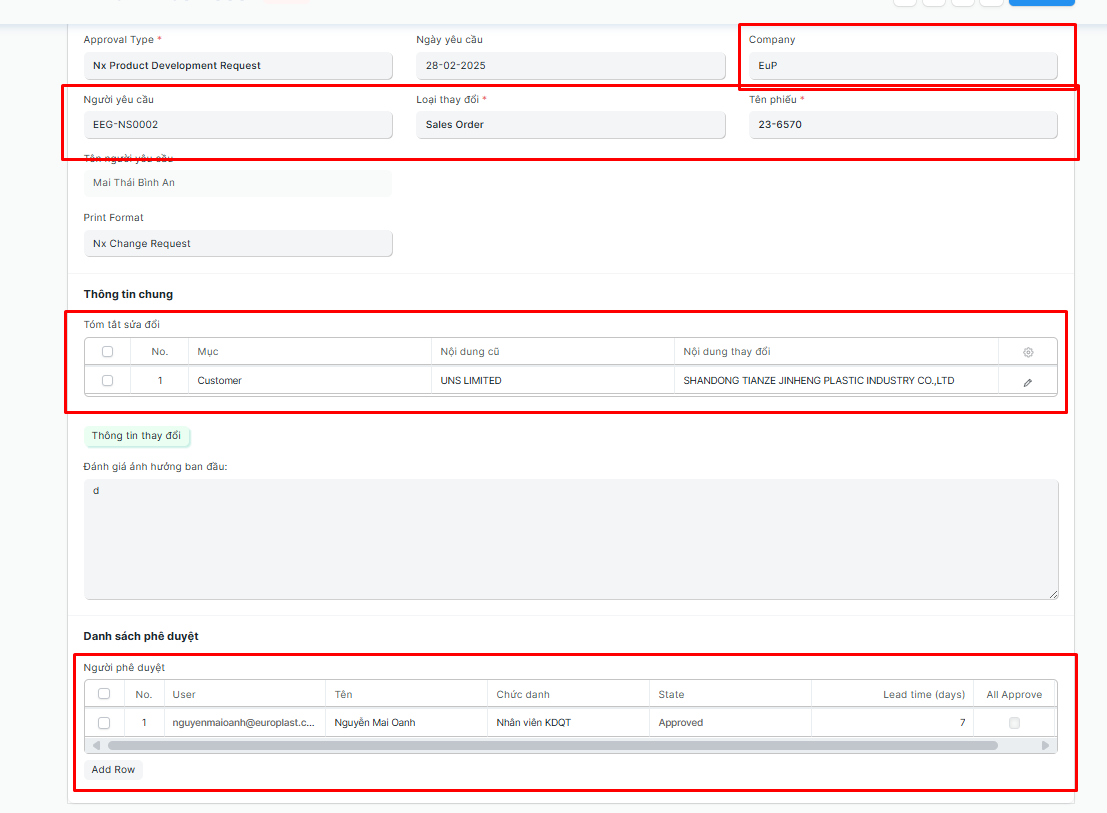Open the Company EuP link field
Viewport: 1107px width, 813px height.
[902, 66]
